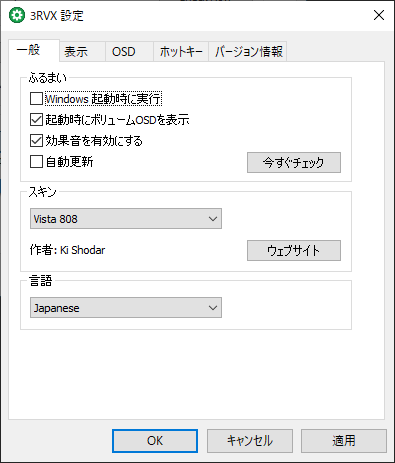
Task: Visit the skin author's ウェブサイト button
Action: coord(294,250)
